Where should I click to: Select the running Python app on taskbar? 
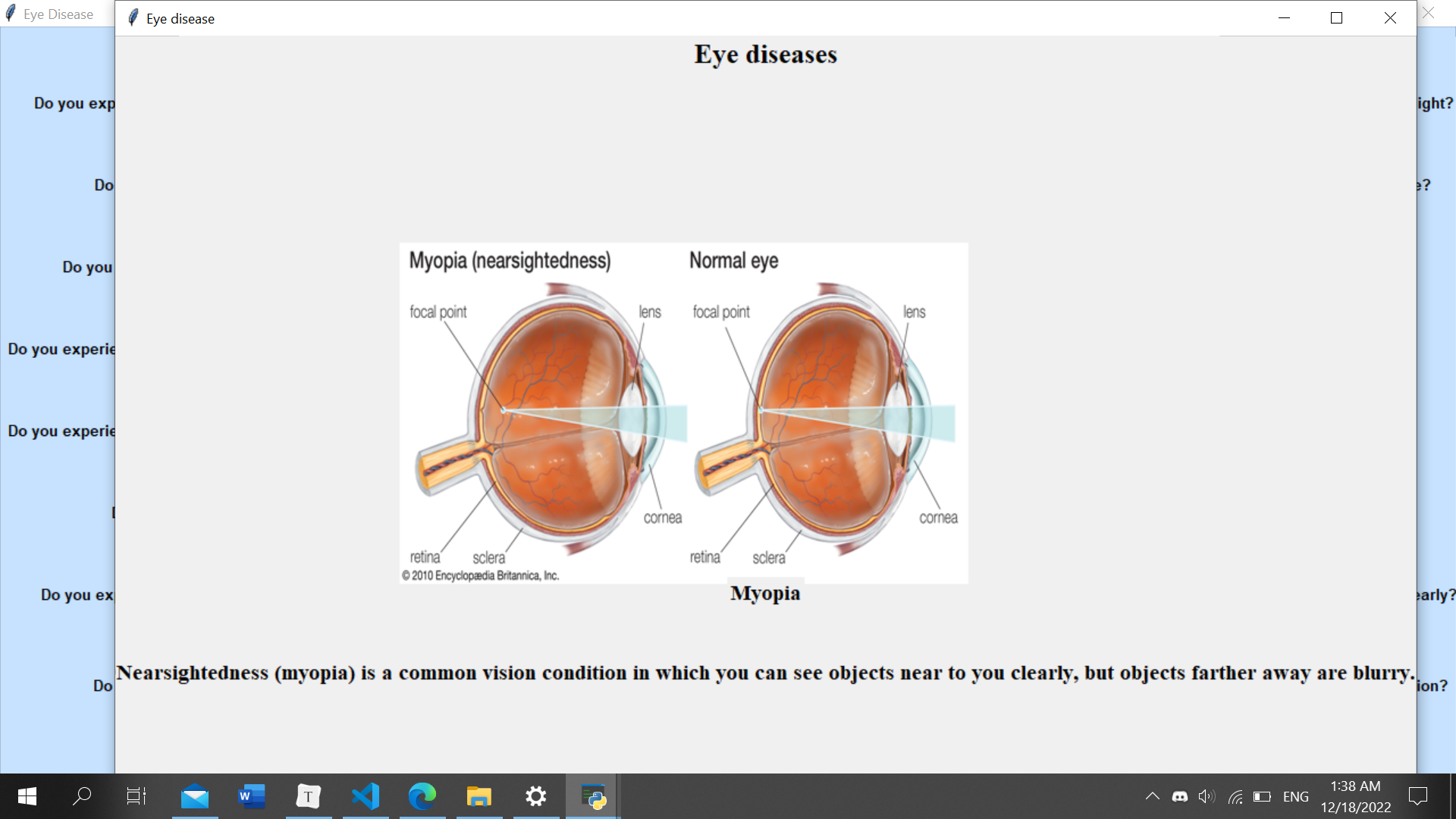coord(593,796)
